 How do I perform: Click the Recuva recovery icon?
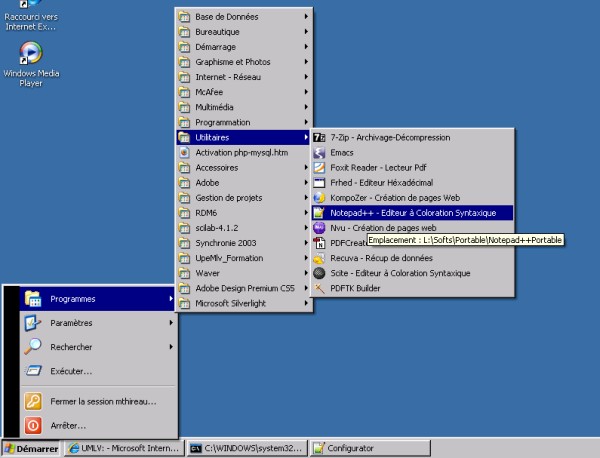coord(320,257)
